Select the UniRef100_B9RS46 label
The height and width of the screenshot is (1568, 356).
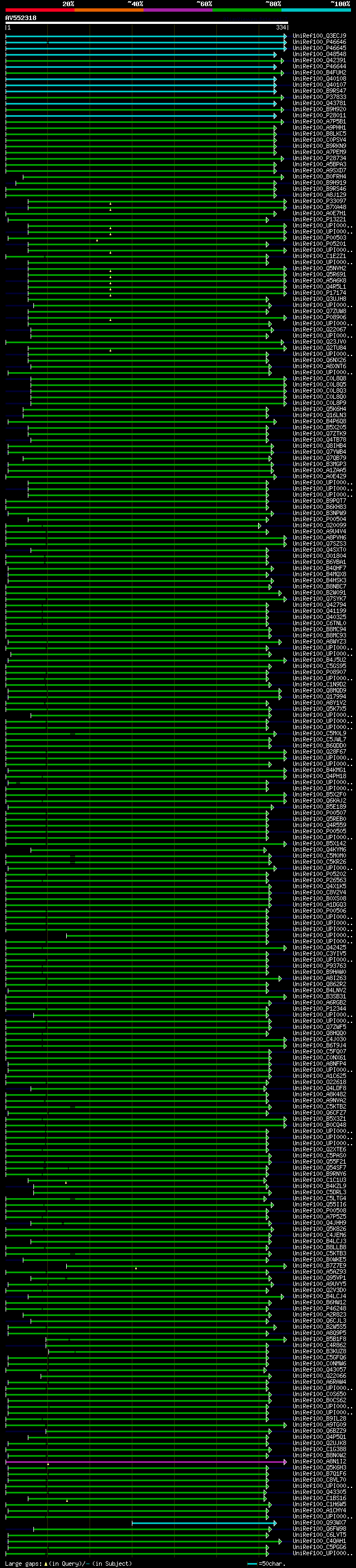(319, 189)
